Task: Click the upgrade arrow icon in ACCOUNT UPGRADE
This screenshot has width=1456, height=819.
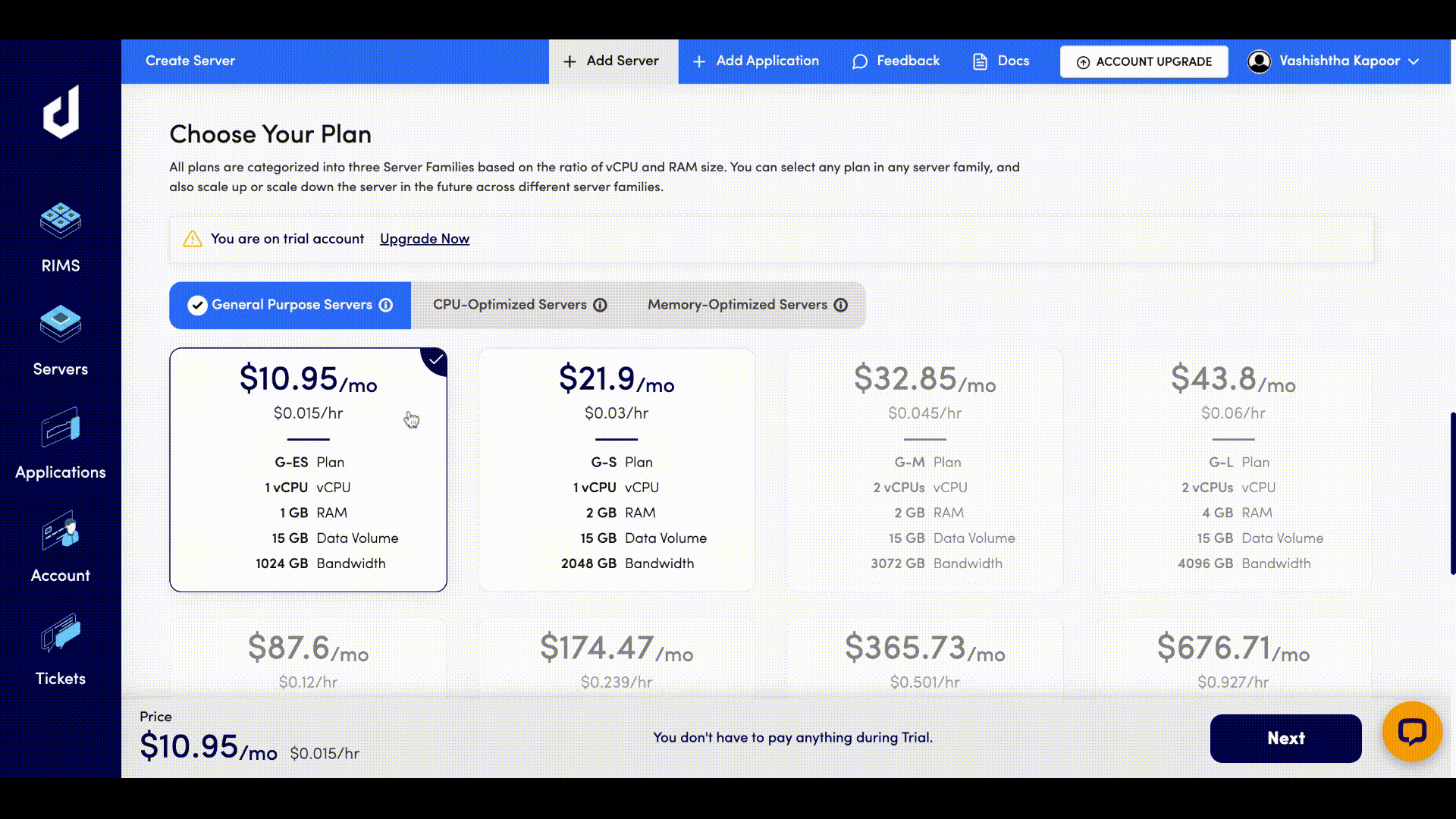Action: coord(1083,62)
